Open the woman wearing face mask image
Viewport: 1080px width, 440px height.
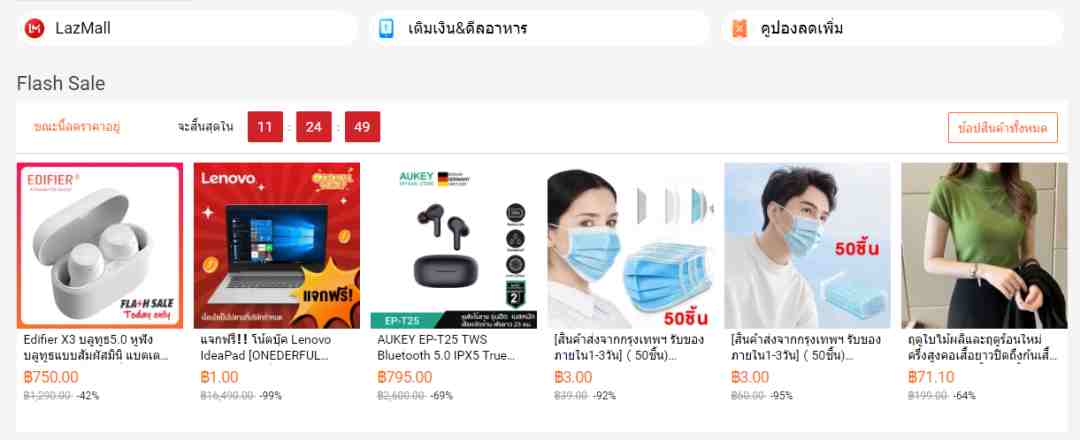630,245
